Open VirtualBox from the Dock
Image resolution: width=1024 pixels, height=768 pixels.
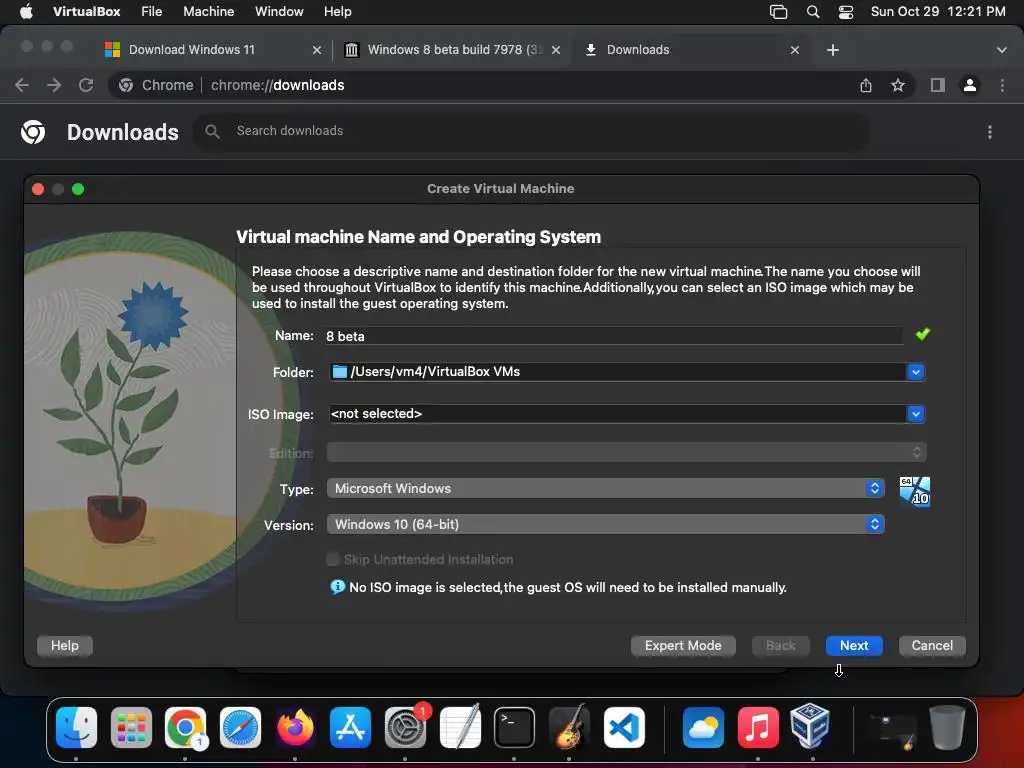[x=810, y=726]
